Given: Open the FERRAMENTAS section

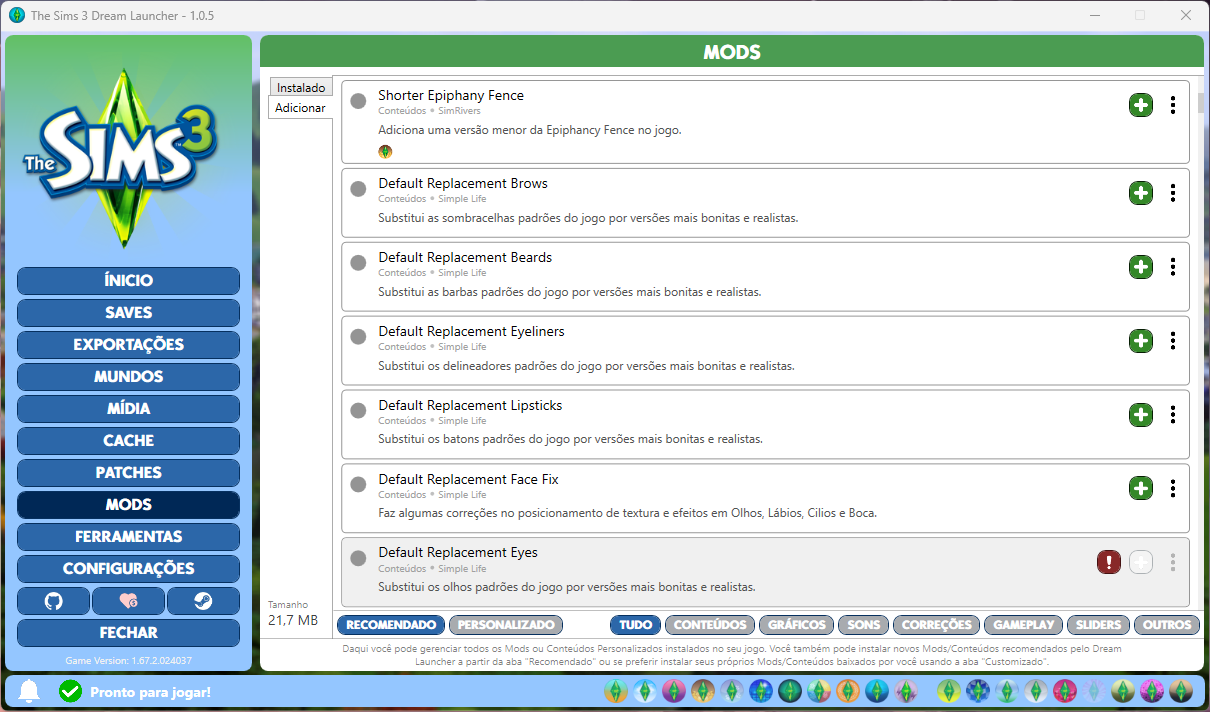Looking at the screenshot, I should coord(128,537).
